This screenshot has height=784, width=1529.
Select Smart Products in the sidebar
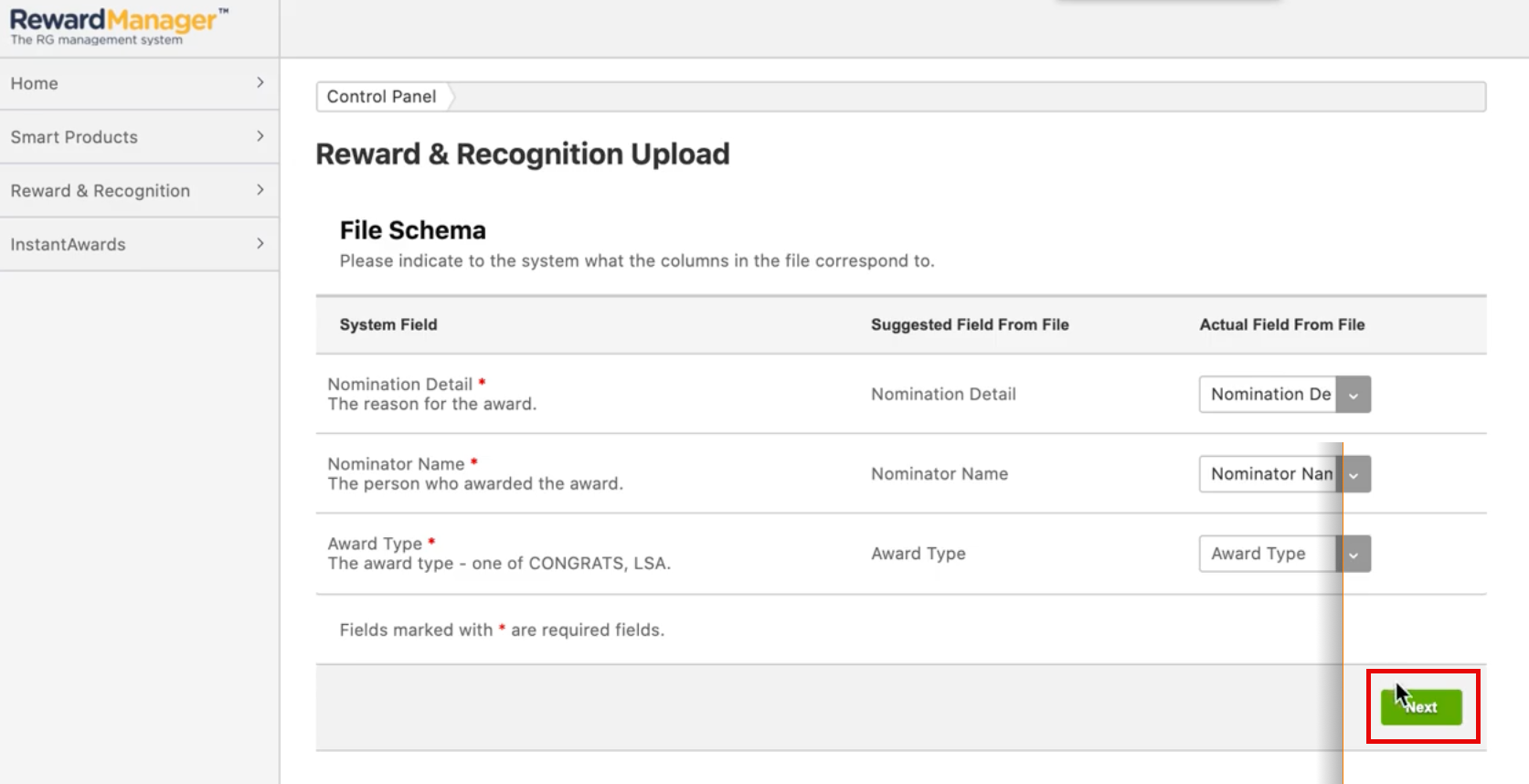point(74,137)
